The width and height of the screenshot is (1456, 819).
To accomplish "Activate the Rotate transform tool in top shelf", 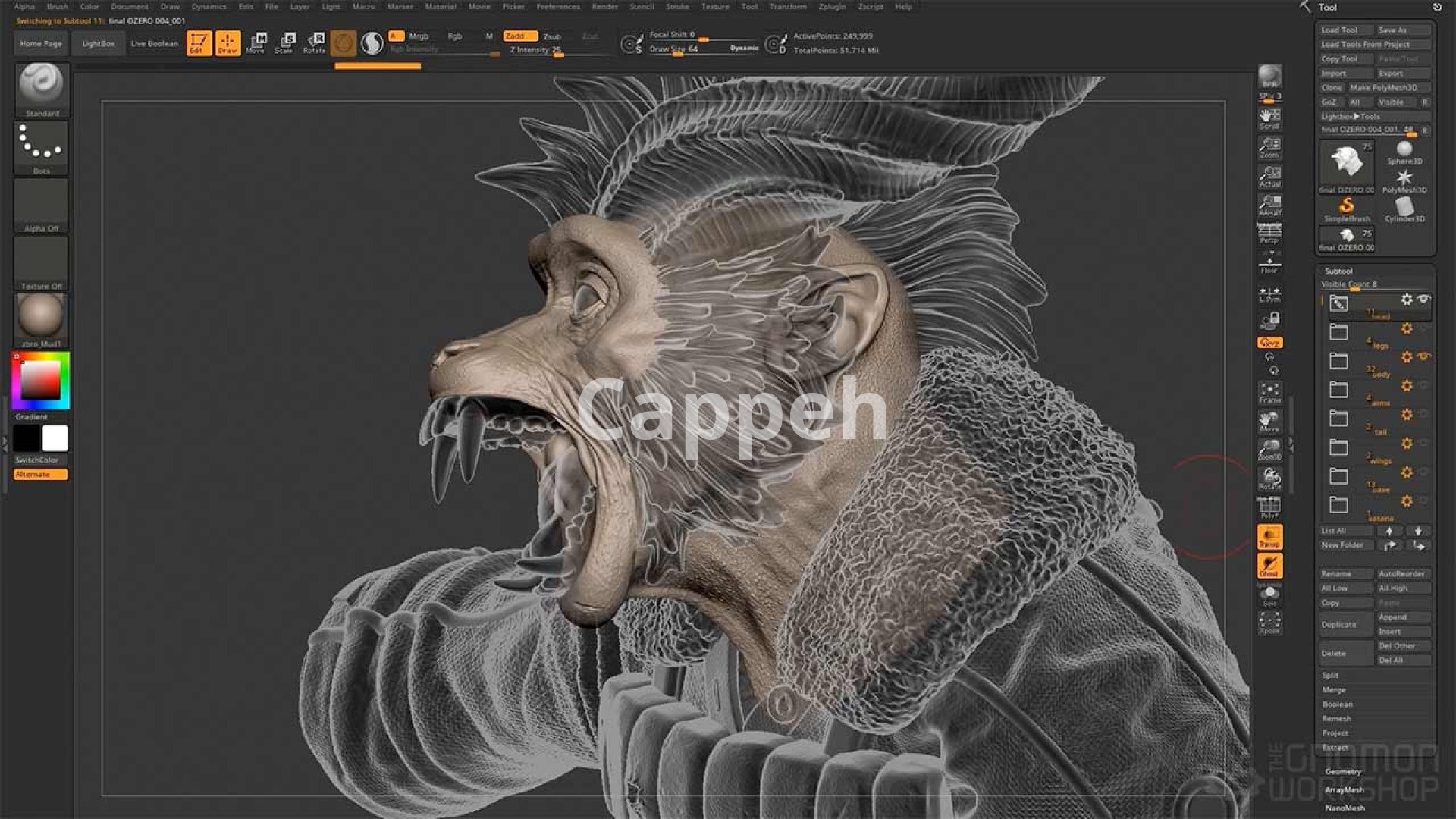I will [314, 42].
